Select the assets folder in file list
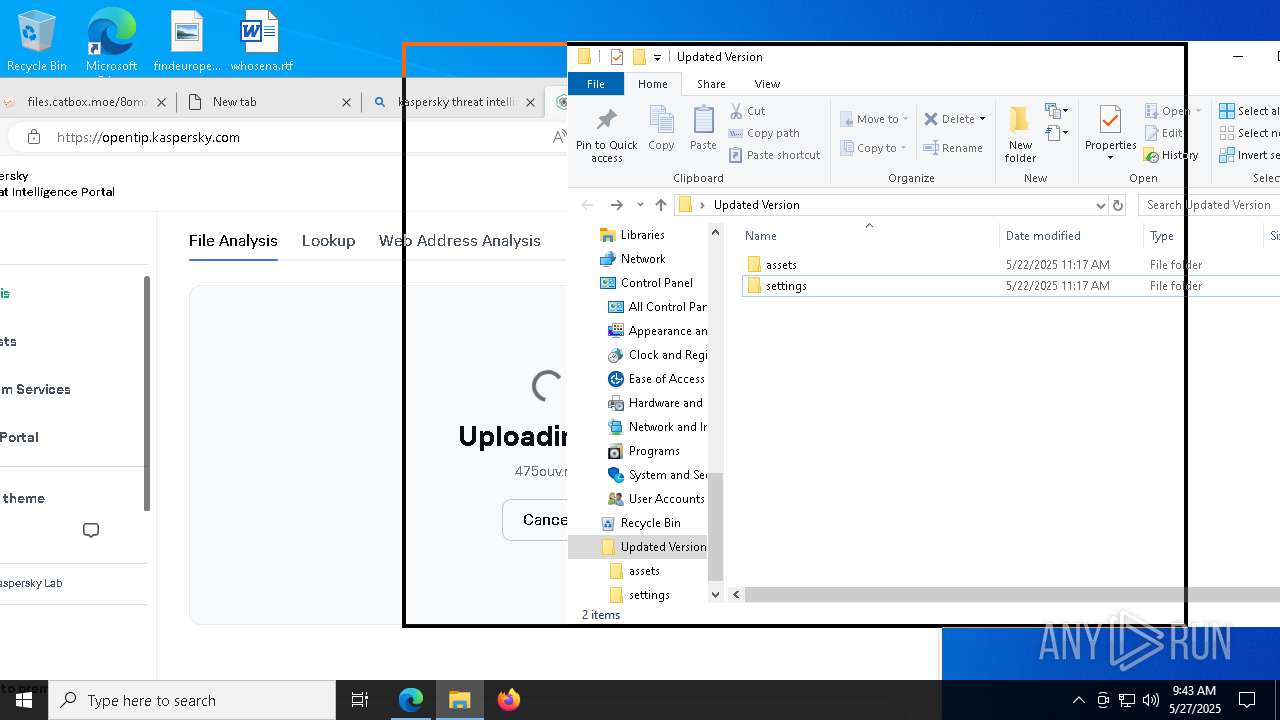The height and width of the screenshot is (720, 1280). click(781, 265)
